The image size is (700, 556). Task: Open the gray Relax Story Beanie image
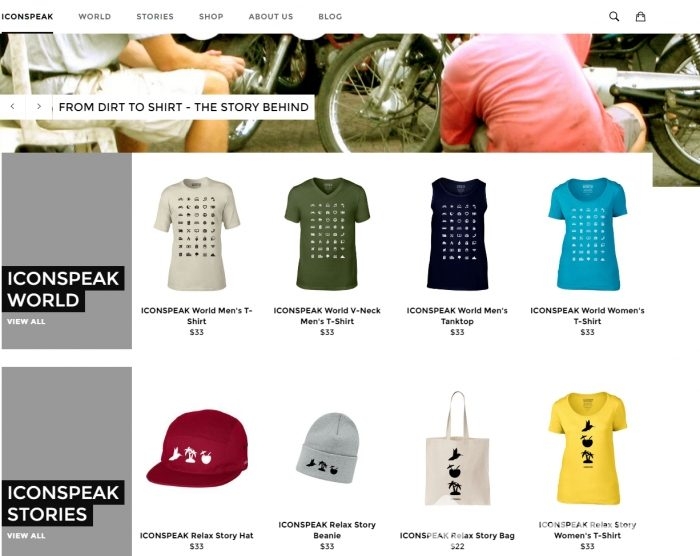tap(328, 448)
